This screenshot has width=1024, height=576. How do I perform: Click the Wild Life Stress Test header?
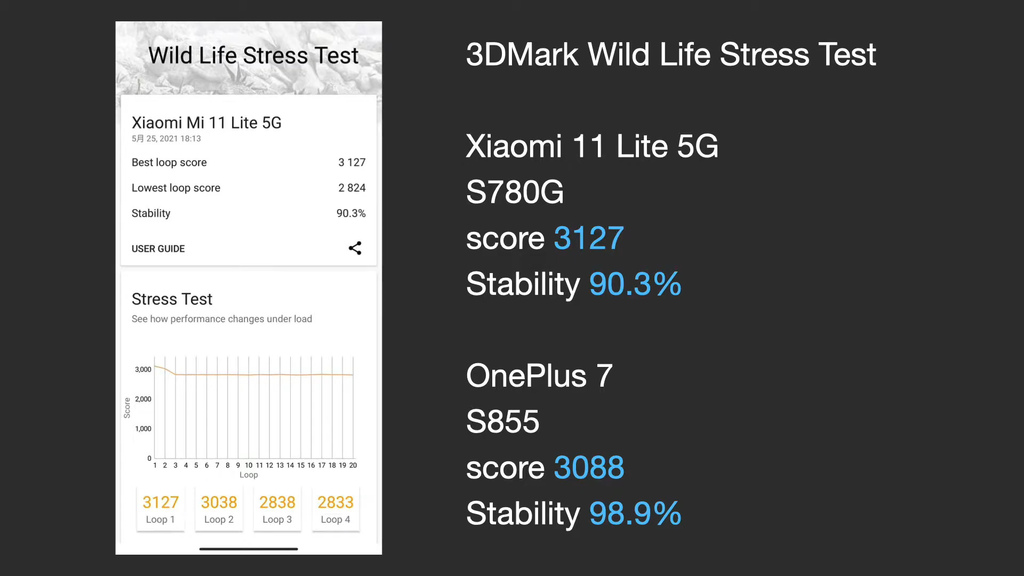coord(253,56)
